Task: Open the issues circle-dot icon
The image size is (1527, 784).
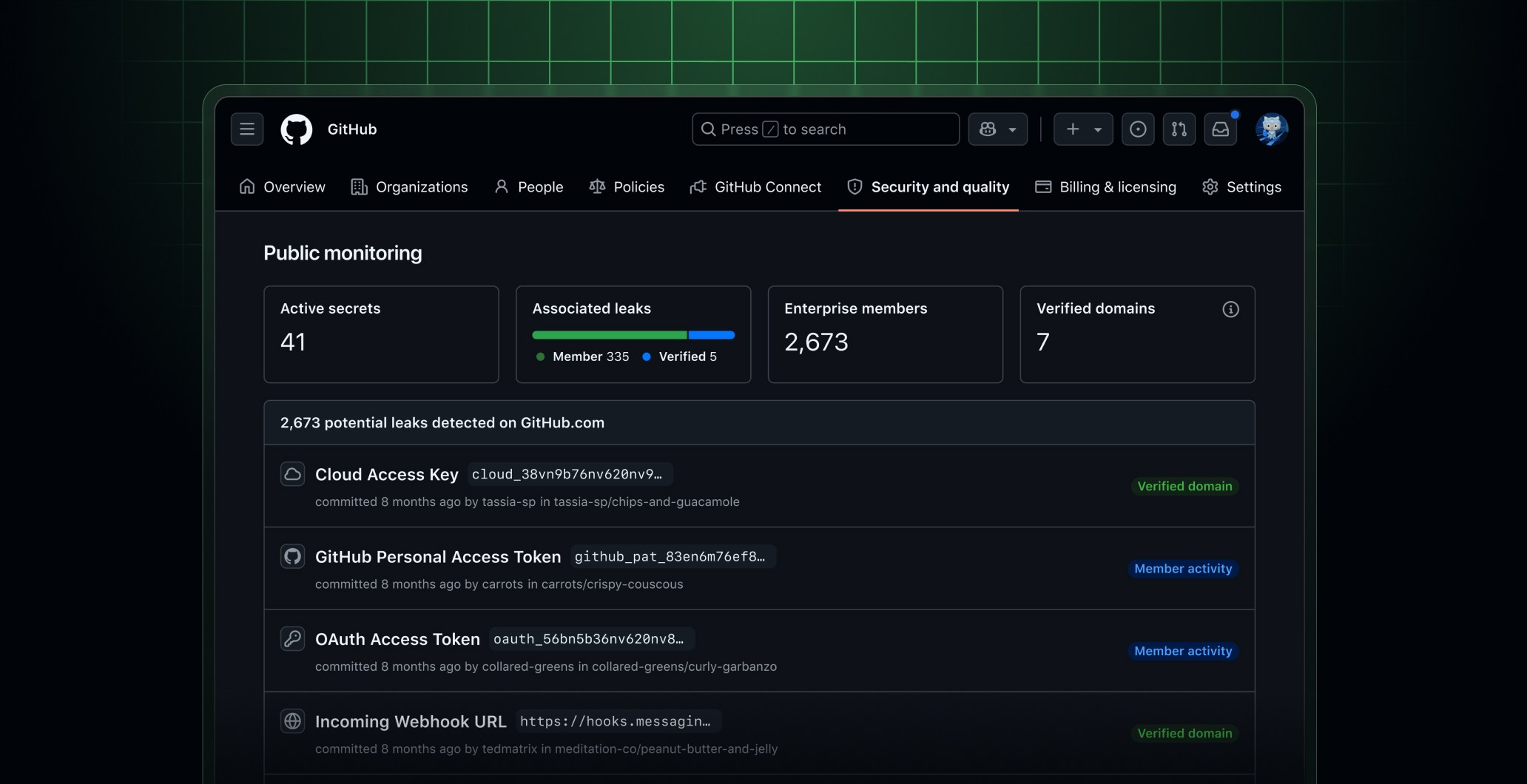Action: pos(1138,129)
